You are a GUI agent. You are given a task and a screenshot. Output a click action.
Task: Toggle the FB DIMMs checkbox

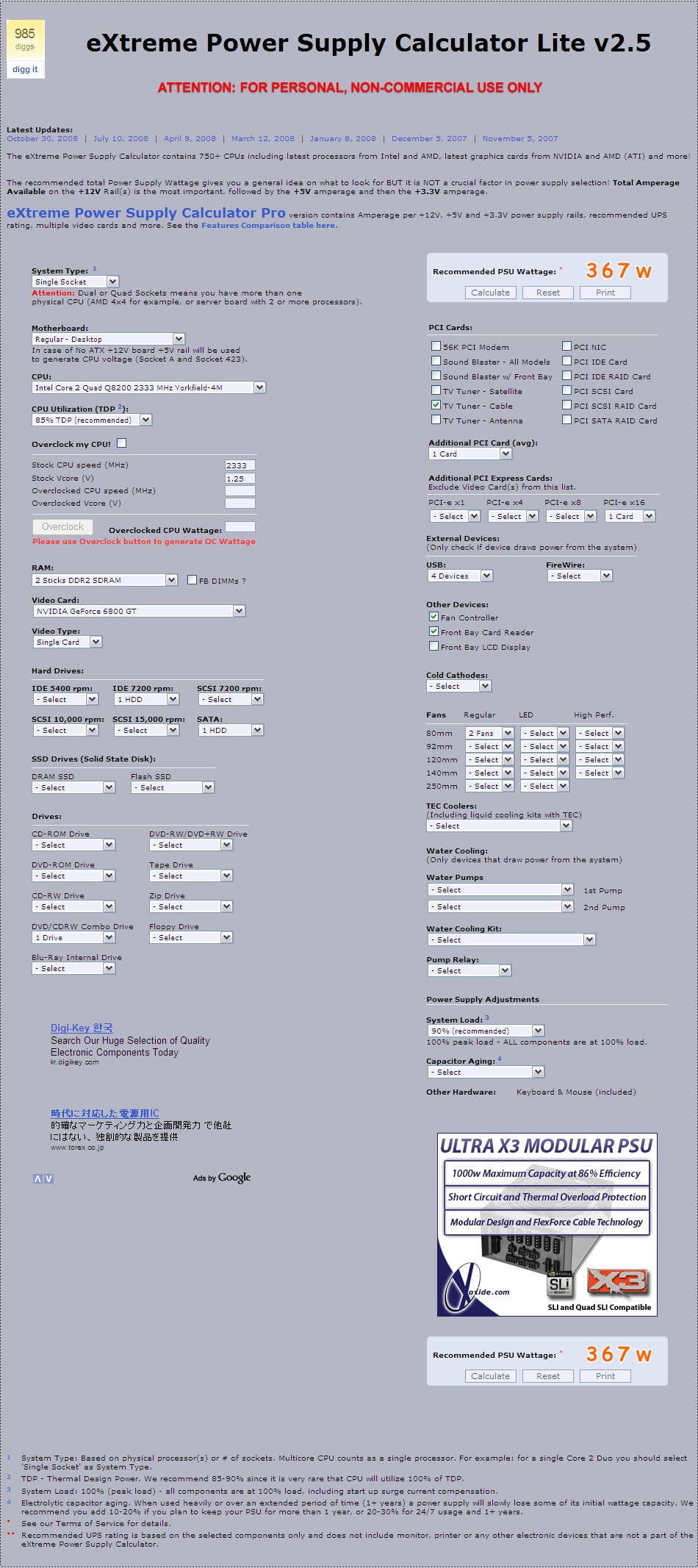pyautogui.click(x=192, y=579)
